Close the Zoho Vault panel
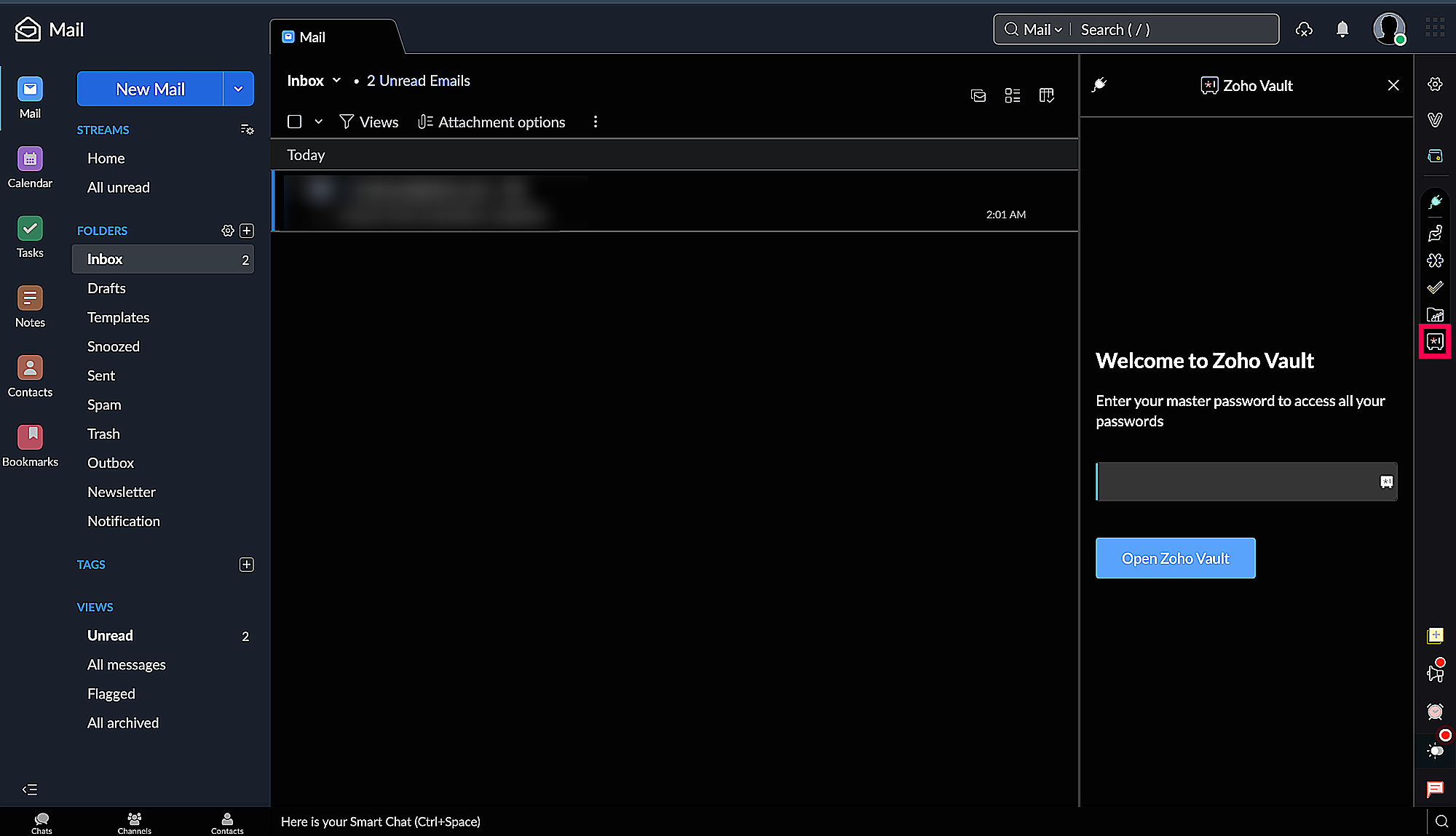Image resolution: width=1456 pixels, height=836 pixels. (1393, 85)
